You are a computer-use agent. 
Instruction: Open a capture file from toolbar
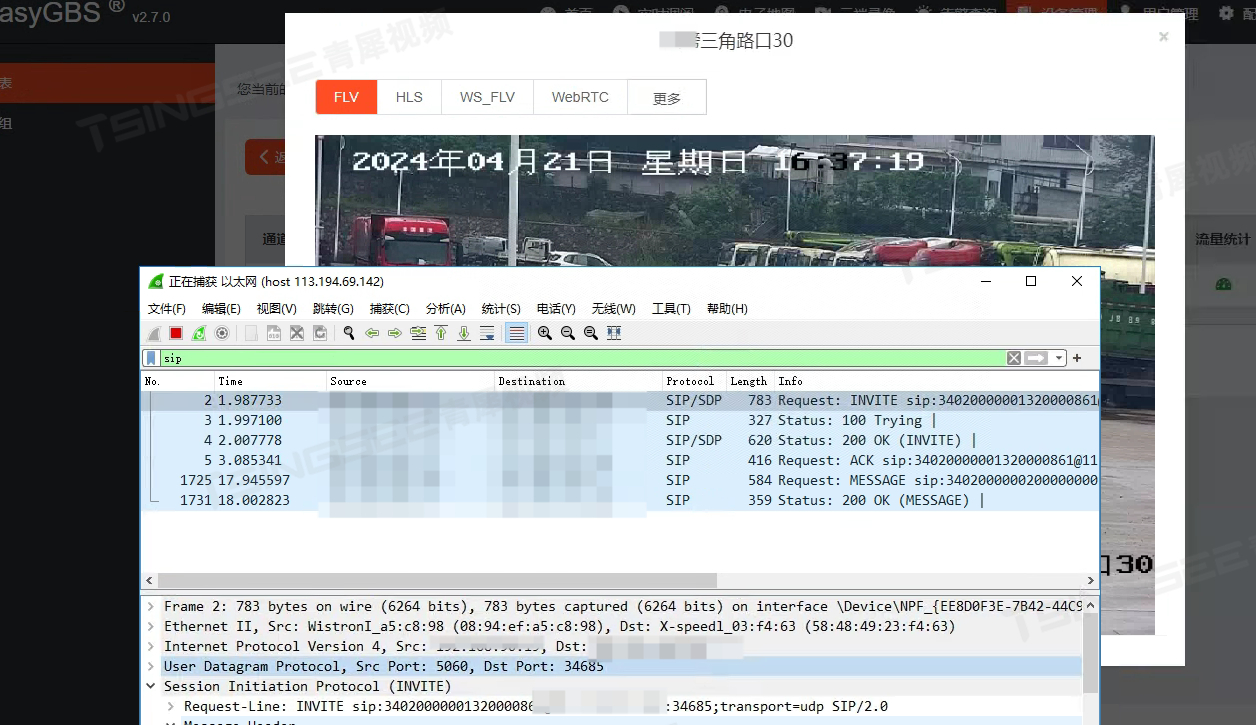pyautogui.click(x=251, y=333)
